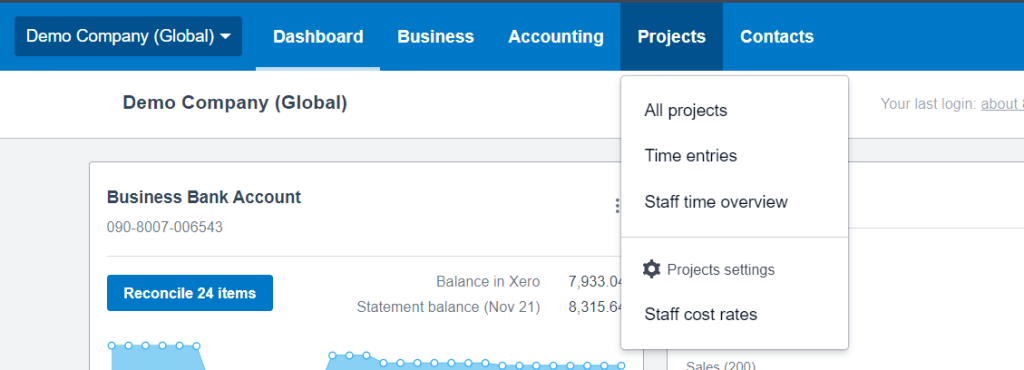Go to the Dashboard tab
Image resolution: width=1024 pixels, height=370 pixels.
pyautogui.click(x=318, y=37)
